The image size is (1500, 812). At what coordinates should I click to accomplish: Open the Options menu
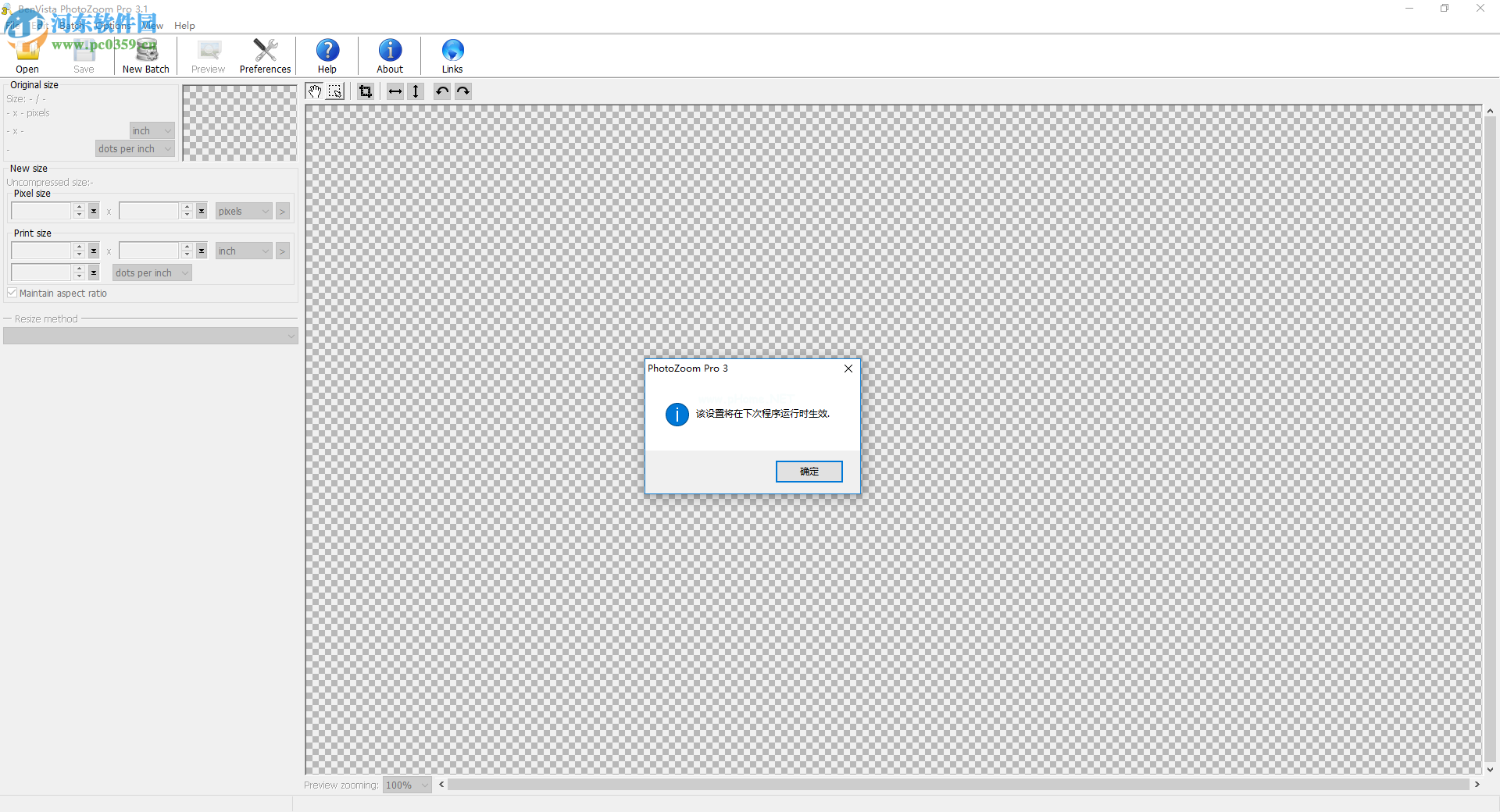point(114,26)
